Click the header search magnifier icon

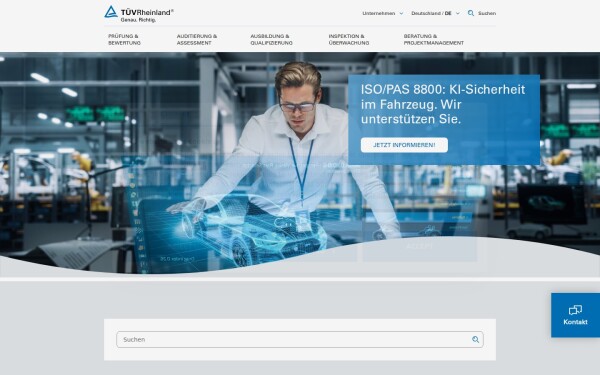(471, 13)
